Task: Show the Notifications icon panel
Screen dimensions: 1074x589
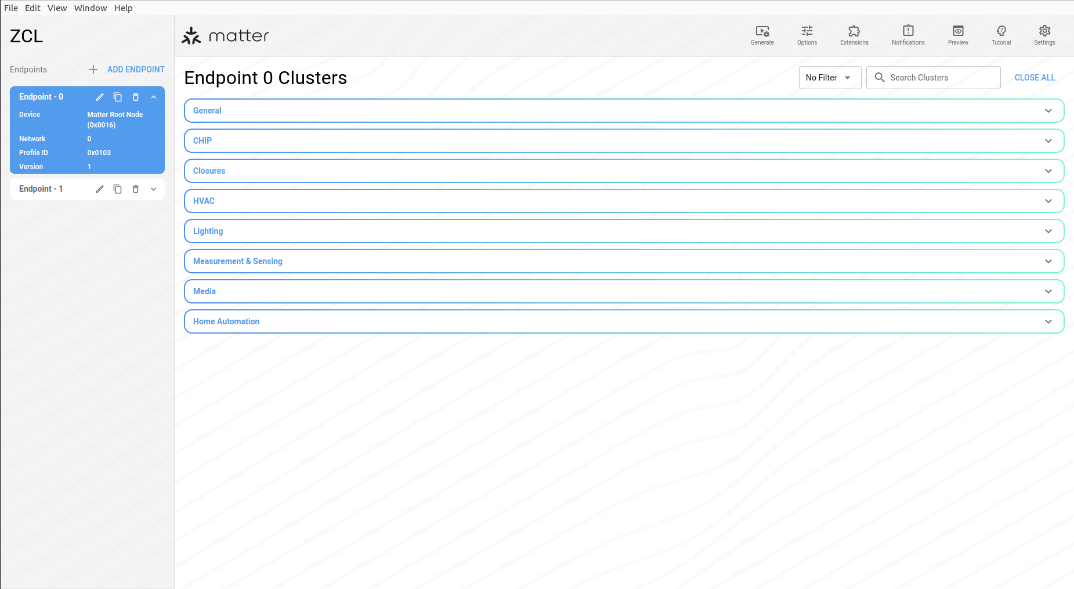Action: (908, 32)
